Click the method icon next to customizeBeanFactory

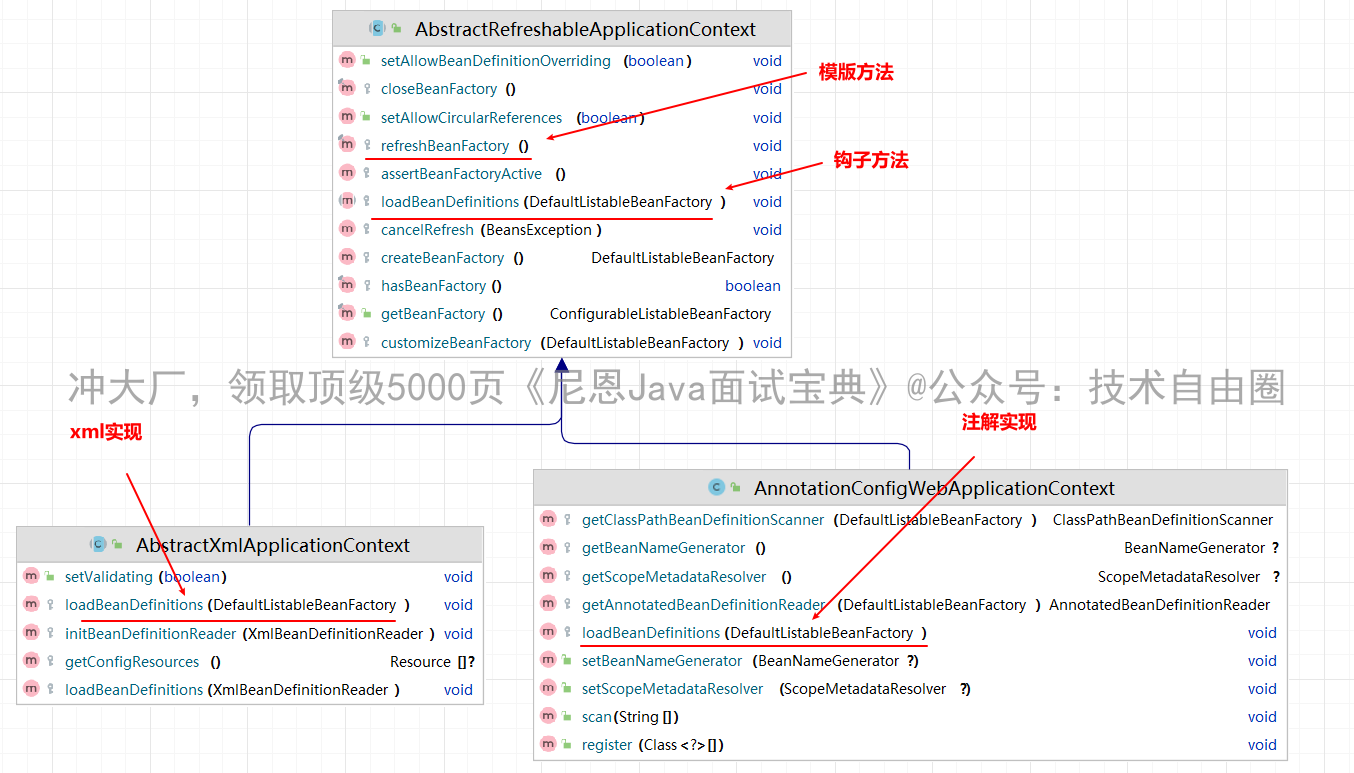coord(347,342)
